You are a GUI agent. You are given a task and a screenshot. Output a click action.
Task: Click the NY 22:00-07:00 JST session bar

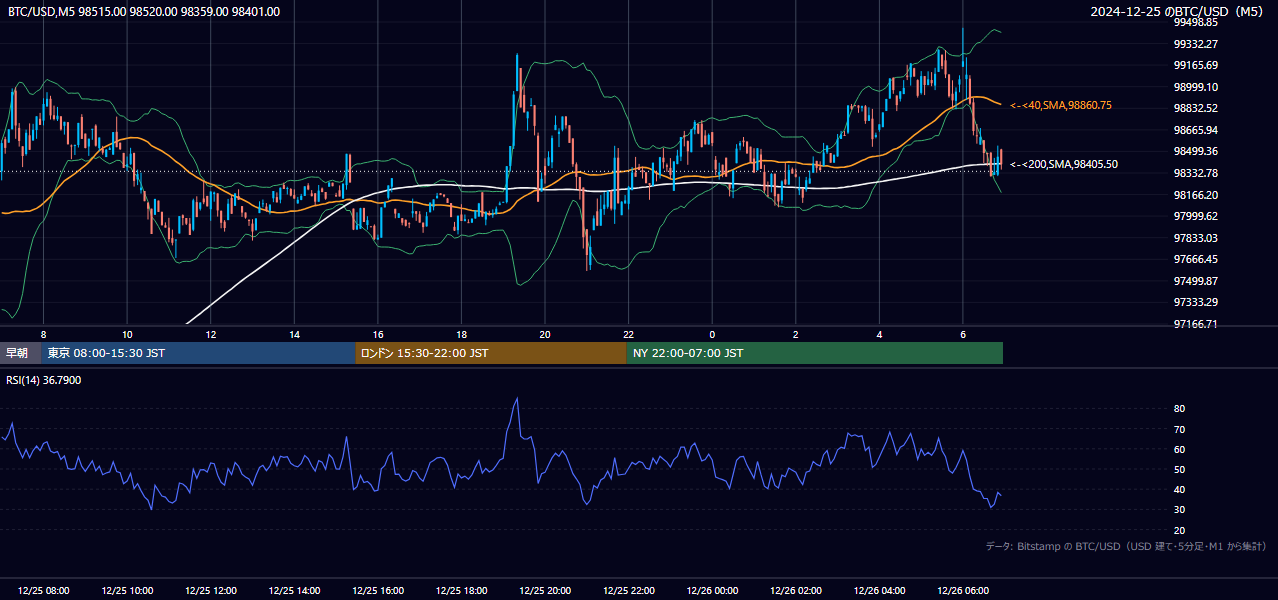815,353
